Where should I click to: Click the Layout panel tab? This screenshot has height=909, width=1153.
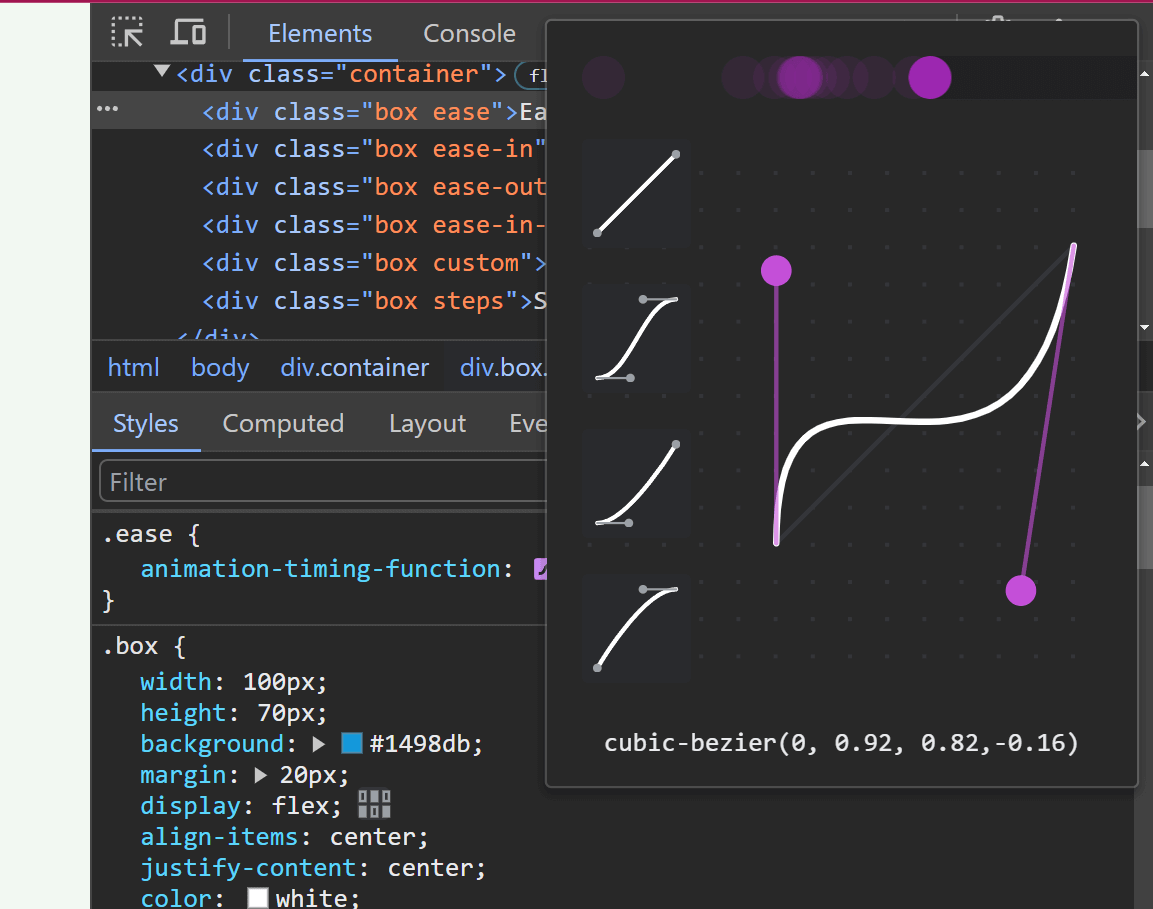427,423
